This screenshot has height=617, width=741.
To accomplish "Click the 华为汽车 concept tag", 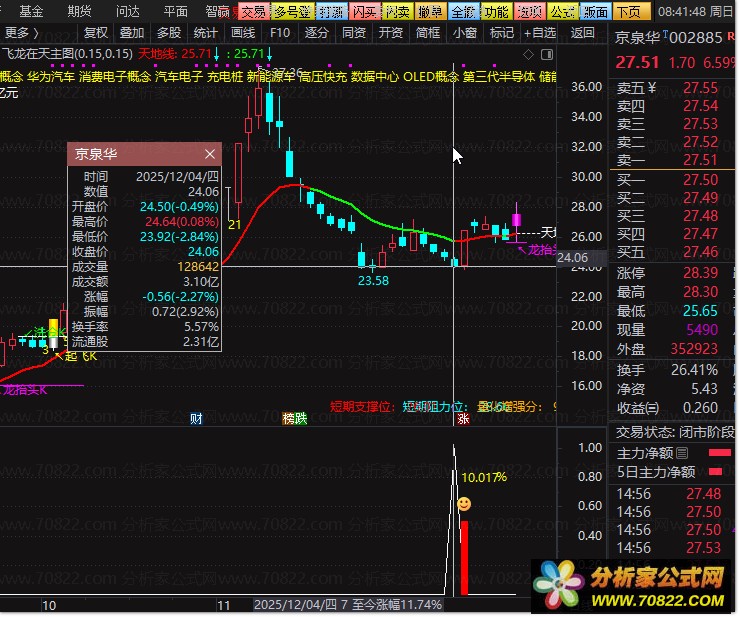I will (x=51, y=77).
